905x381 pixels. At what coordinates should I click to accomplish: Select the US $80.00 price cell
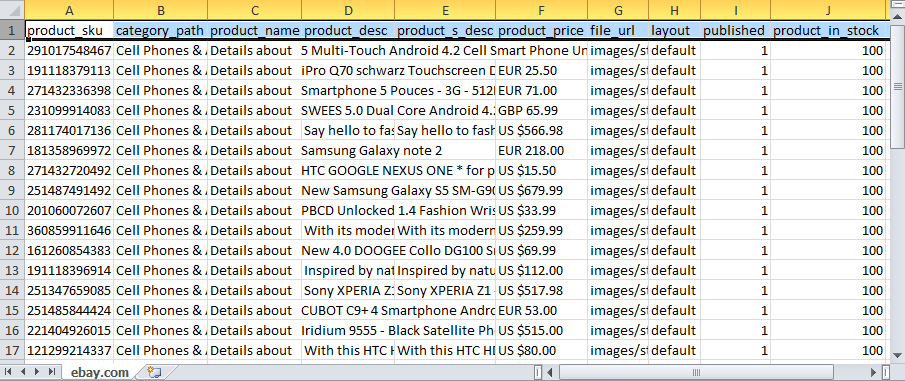click(x=541, y=350)
